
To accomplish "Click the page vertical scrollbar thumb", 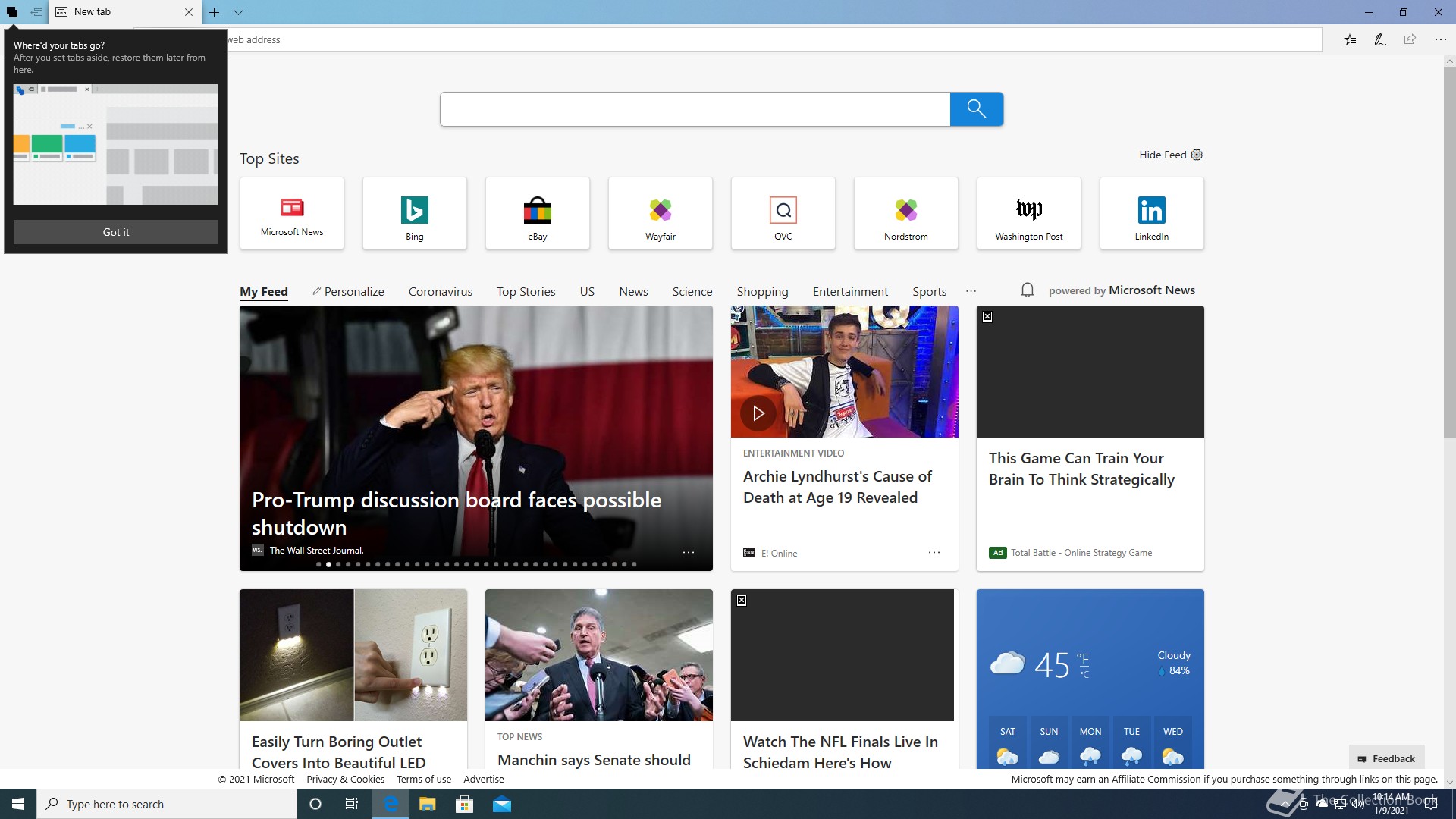I will 1449,253.
